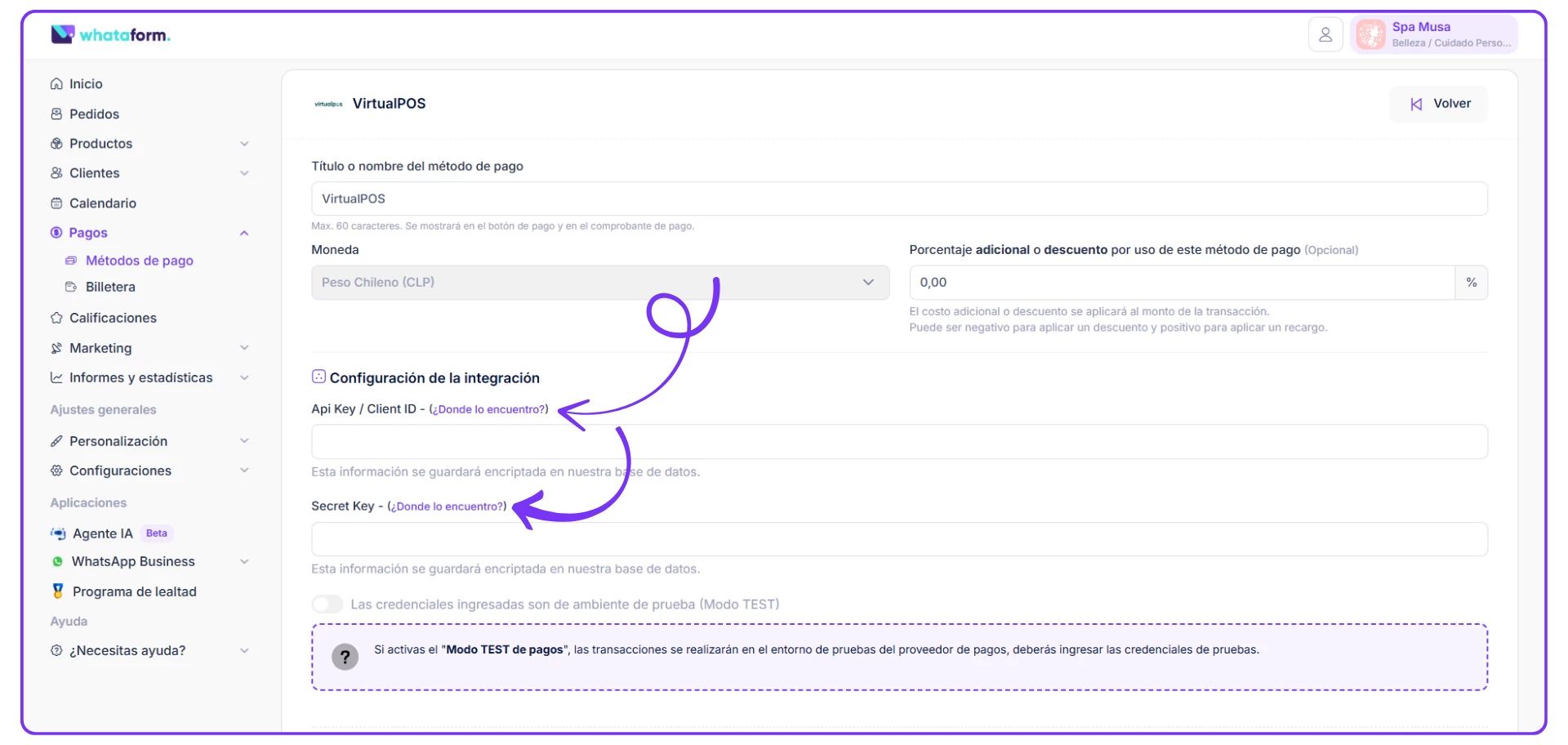Viewport: 1568px width, 745px height.
Task: Open the user profile icon
Action: (x=1325, y=34)
